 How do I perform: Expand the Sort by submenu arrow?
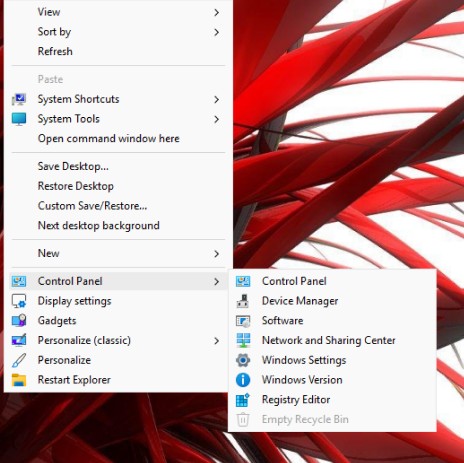click(x=216, y=32)
